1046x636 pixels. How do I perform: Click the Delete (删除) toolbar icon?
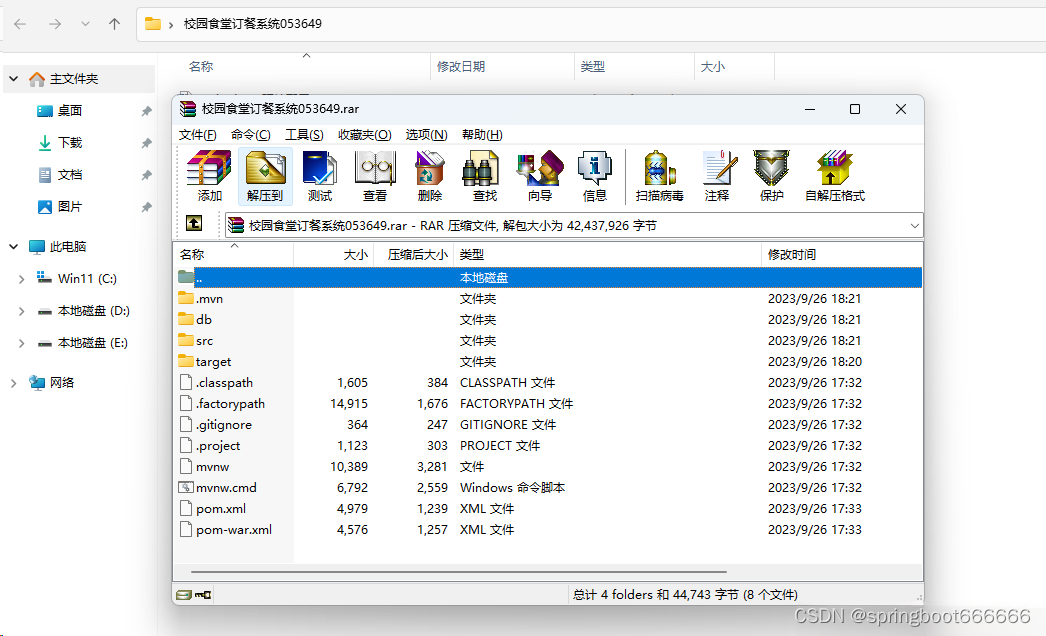point(430,176)
